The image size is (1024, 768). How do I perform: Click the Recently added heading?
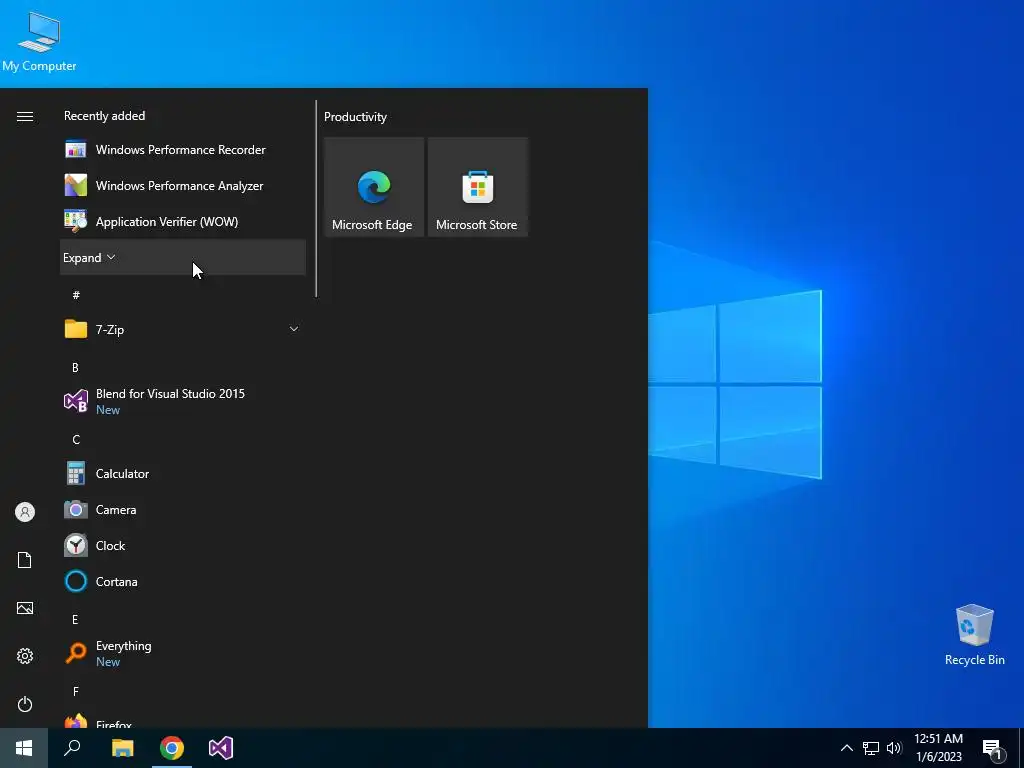pos(104,116)
